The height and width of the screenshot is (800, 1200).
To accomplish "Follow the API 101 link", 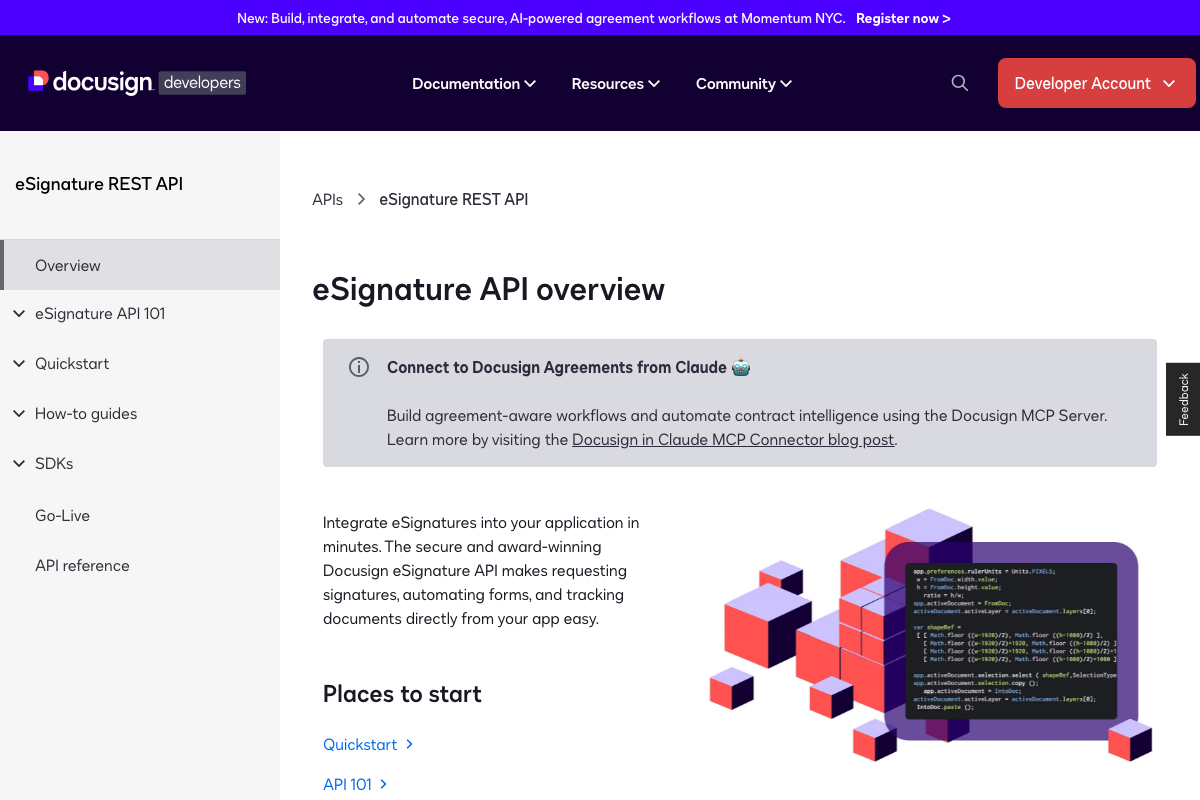I will coord(355,785).
